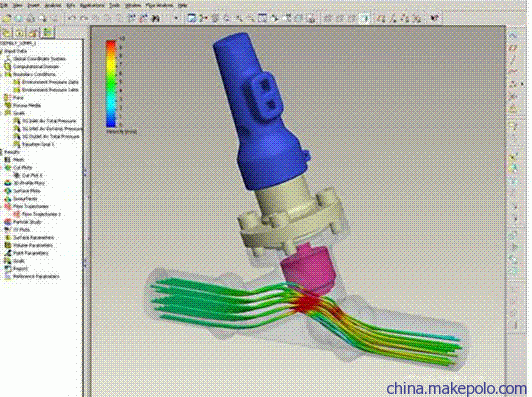The width and height of the screenshot is (532, 397).
Task: Collapse the Boundary Conditions tree node
Action: pyautogui.click(x=2, y=74)
